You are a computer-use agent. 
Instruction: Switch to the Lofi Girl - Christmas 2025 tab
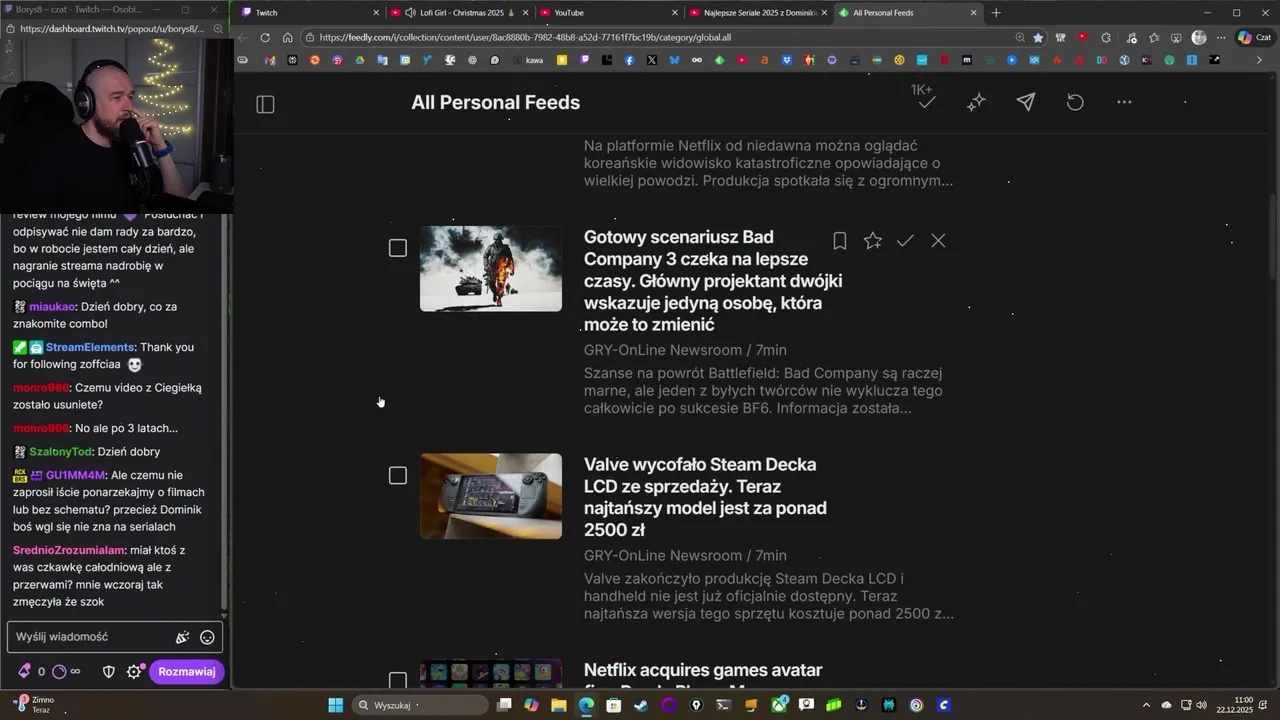(460, 13)
